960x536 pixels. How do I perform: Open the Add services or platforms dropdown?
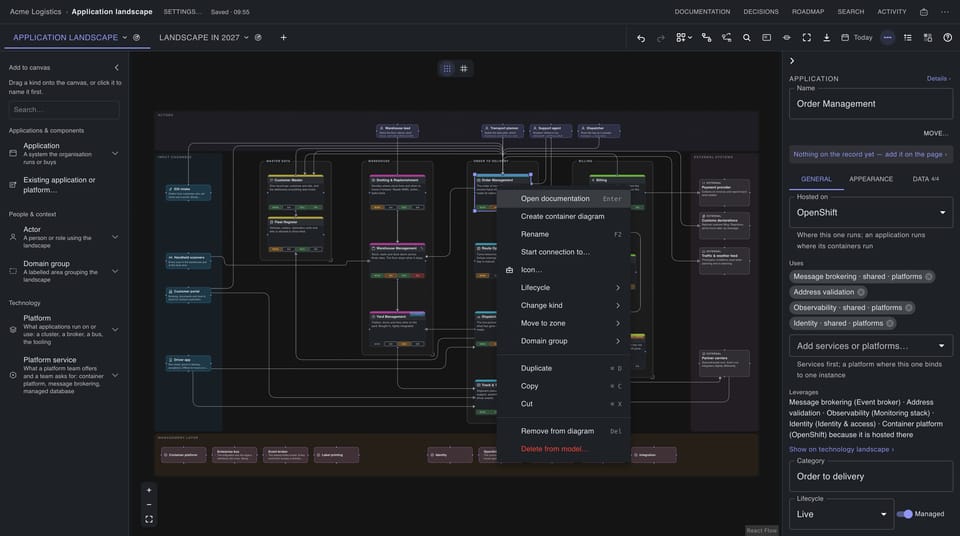point(871,346)
